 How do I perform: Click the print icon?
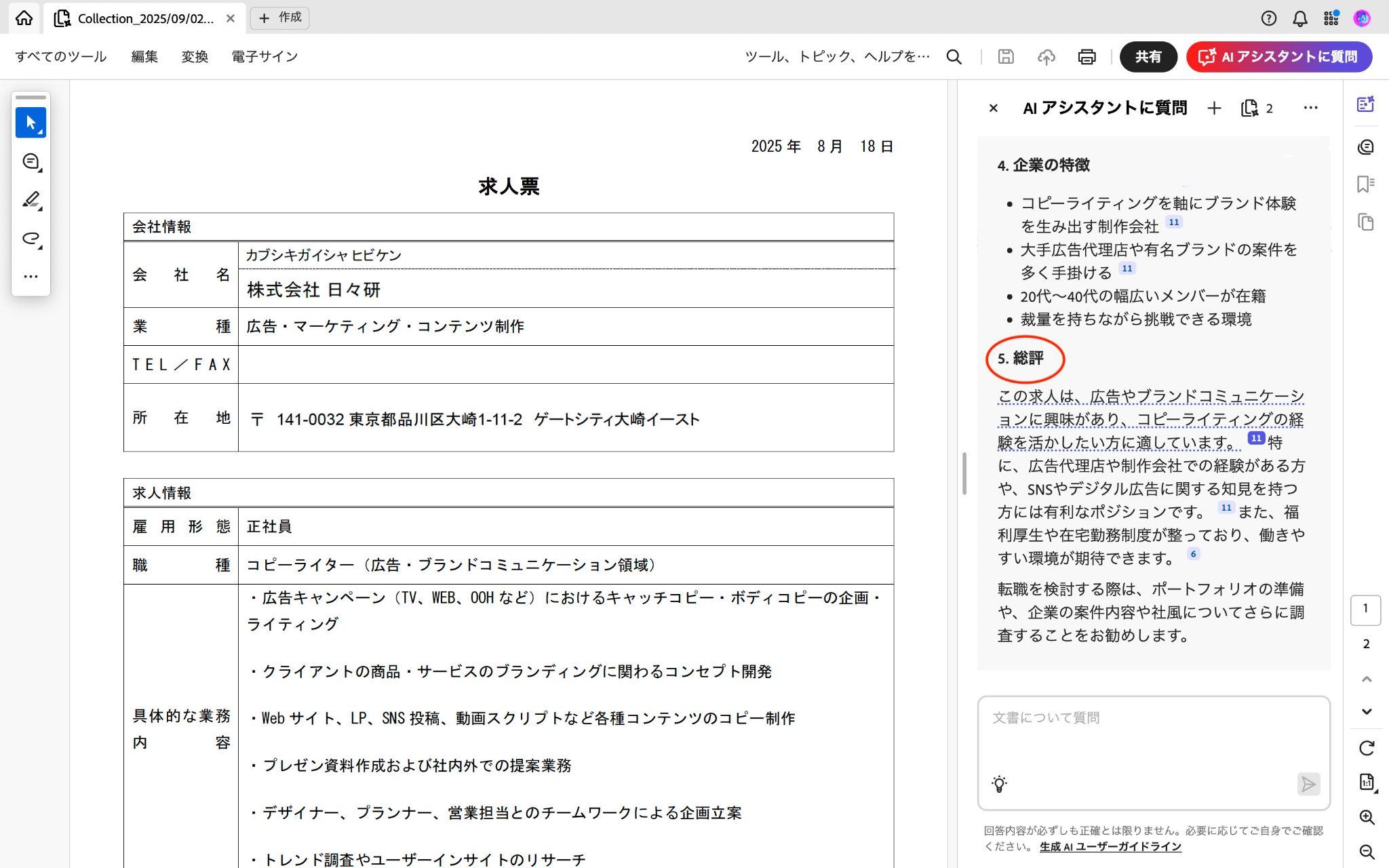click(x=1087, y=57)
